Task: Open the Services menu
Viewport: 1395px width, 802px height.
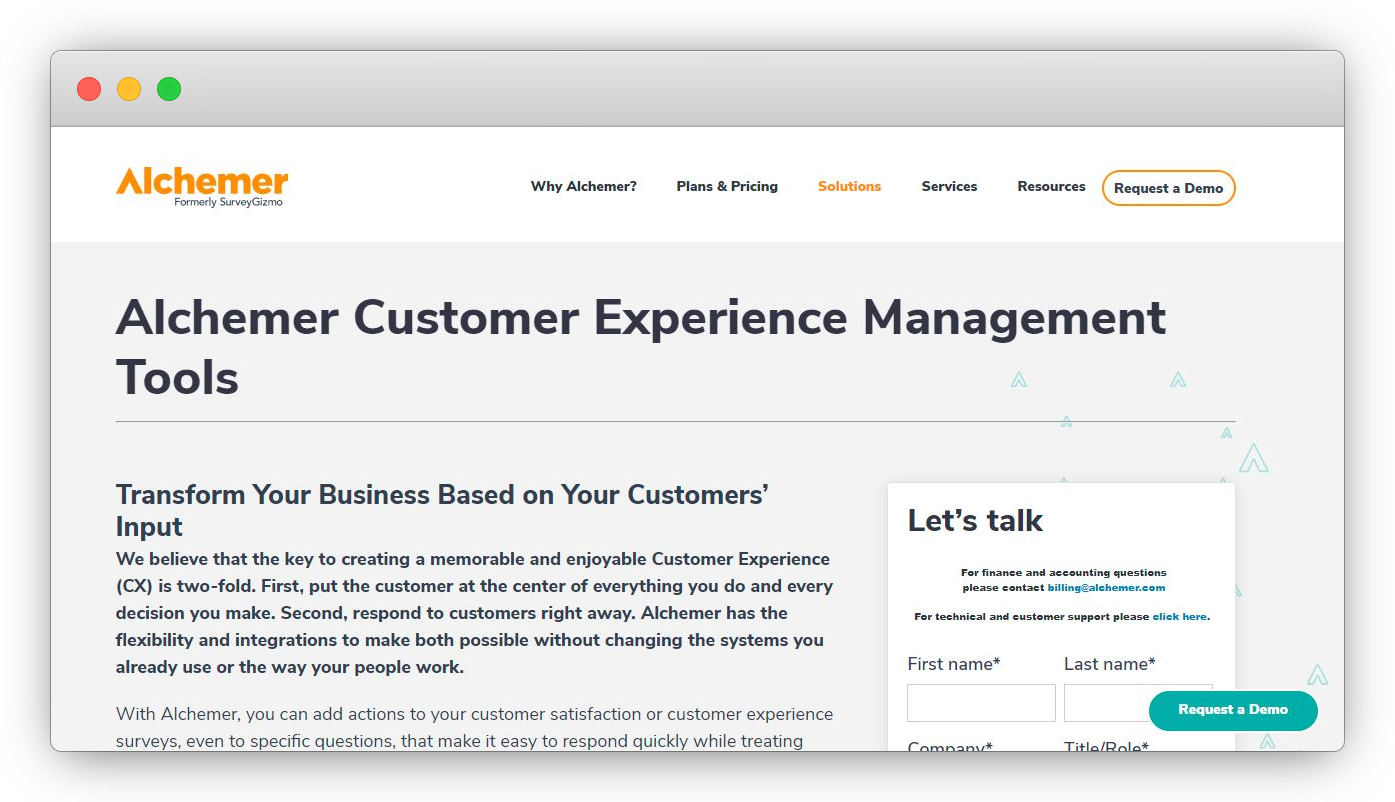Action: coord(949,186)
